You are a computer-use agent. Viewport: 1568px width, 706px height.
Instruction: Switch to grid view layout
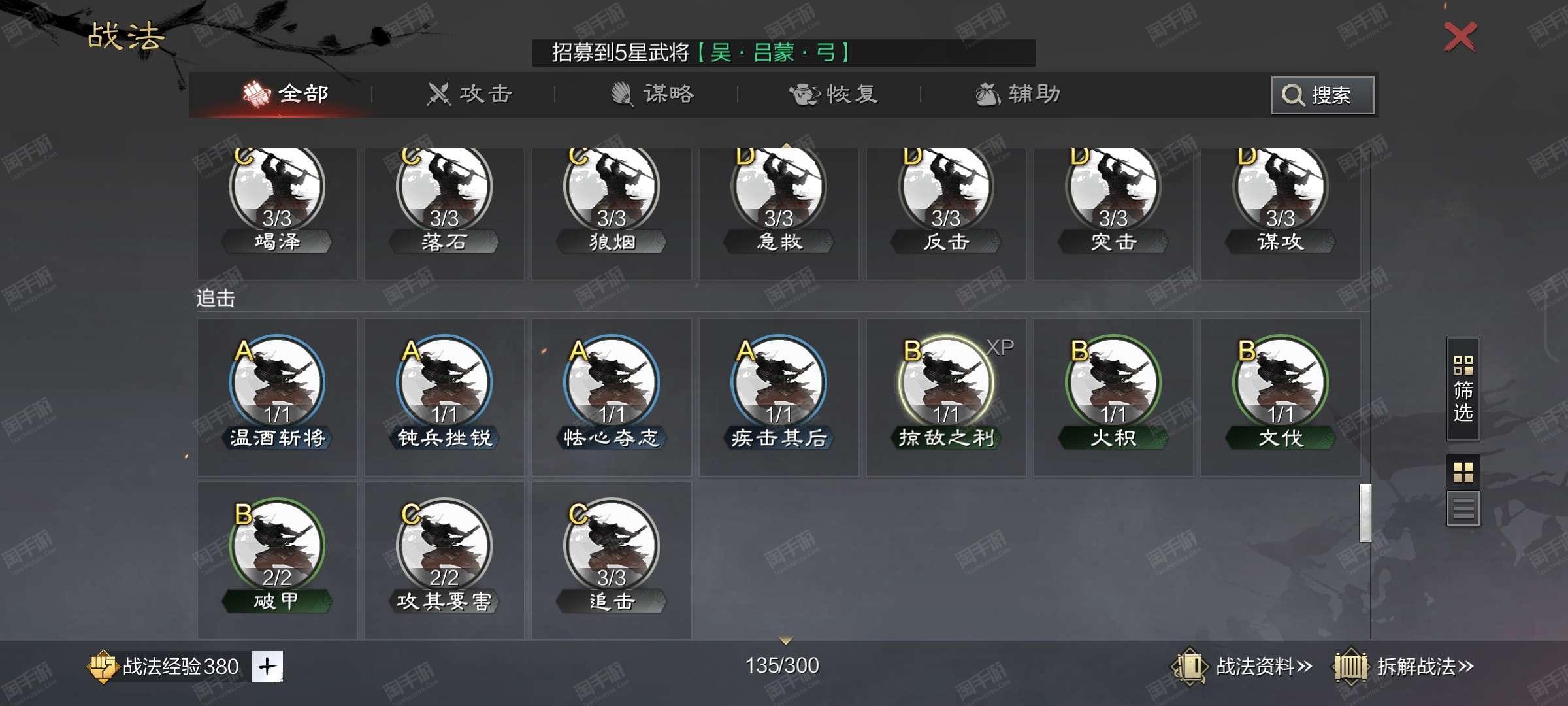point(1463,472)
